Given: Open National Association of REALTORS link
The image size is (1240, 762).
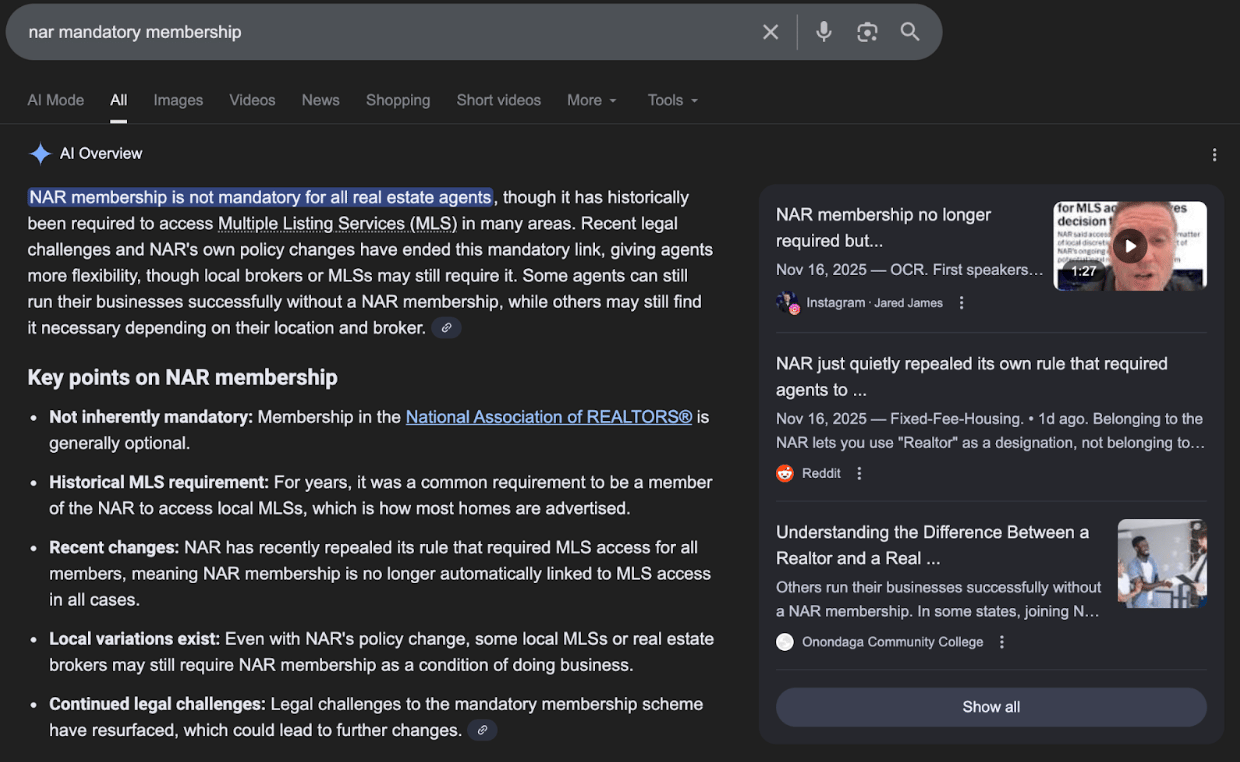Looking at the screenshot, I should point(549,417).
